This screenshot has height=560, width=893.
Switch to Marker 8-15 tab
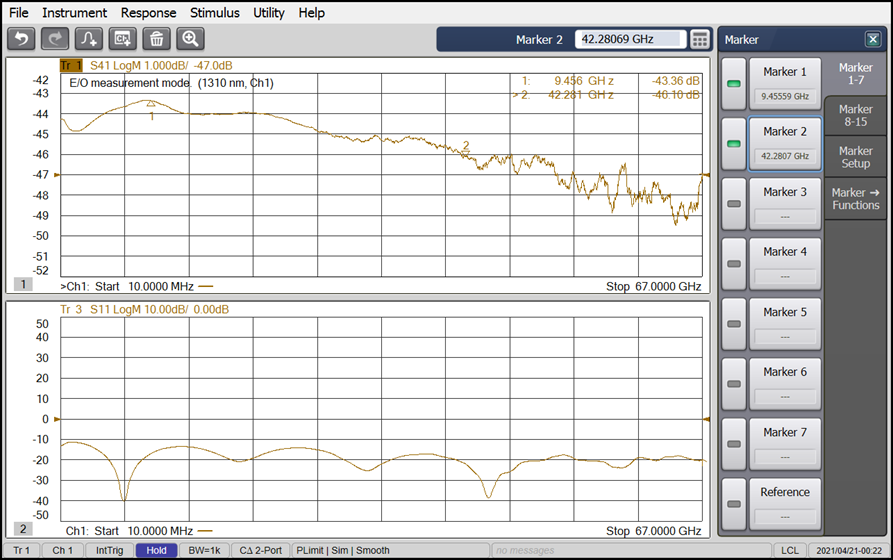click(855, 116)
